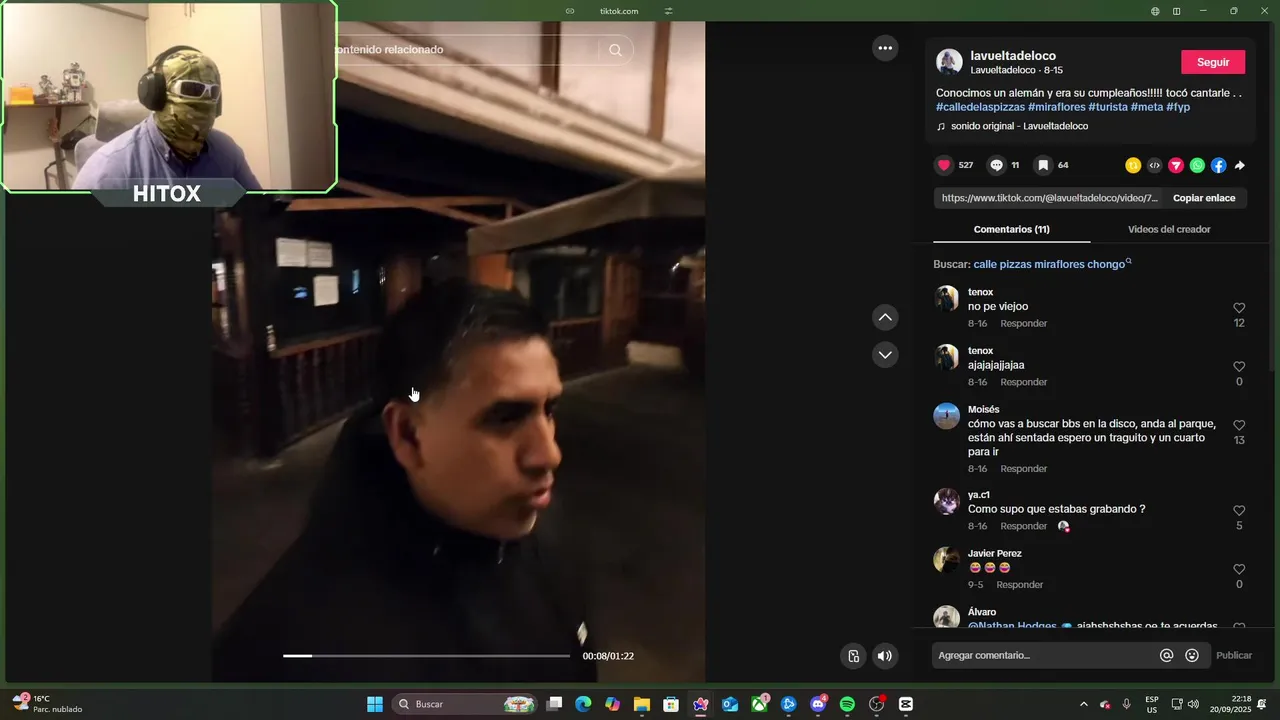Click the #fyp hashtag

(1178, 107)
